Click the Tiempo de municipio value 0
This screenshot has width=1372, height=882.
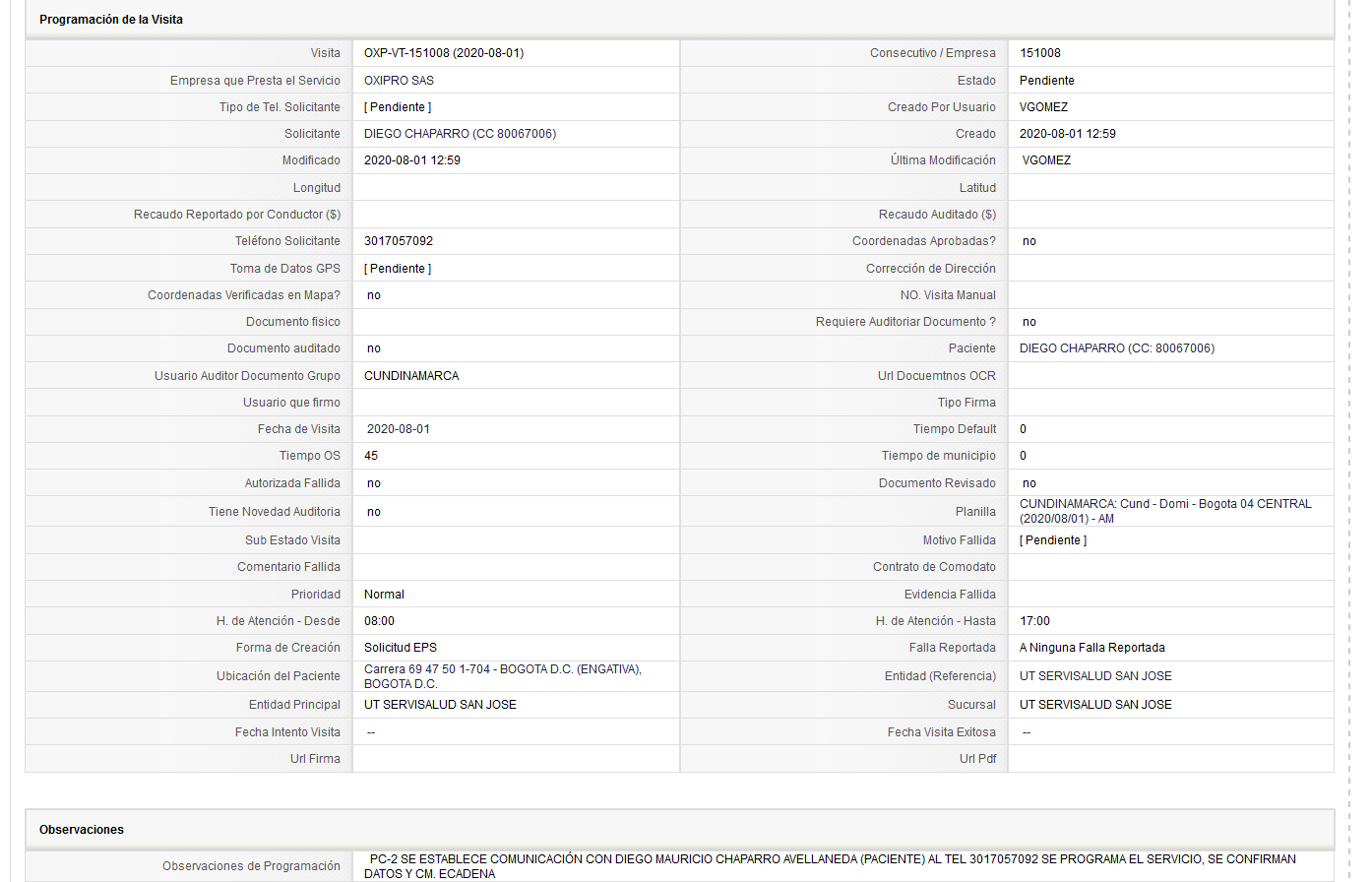pos(1024,456)
